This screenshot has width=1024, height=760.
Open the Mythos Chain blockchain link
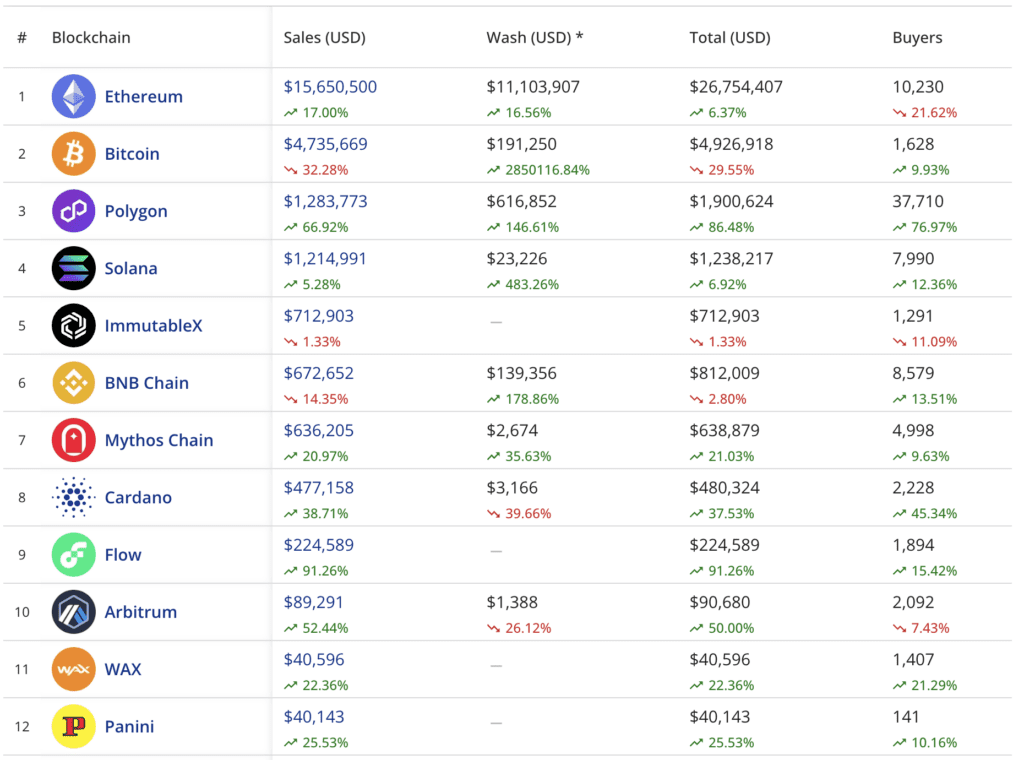159,441
